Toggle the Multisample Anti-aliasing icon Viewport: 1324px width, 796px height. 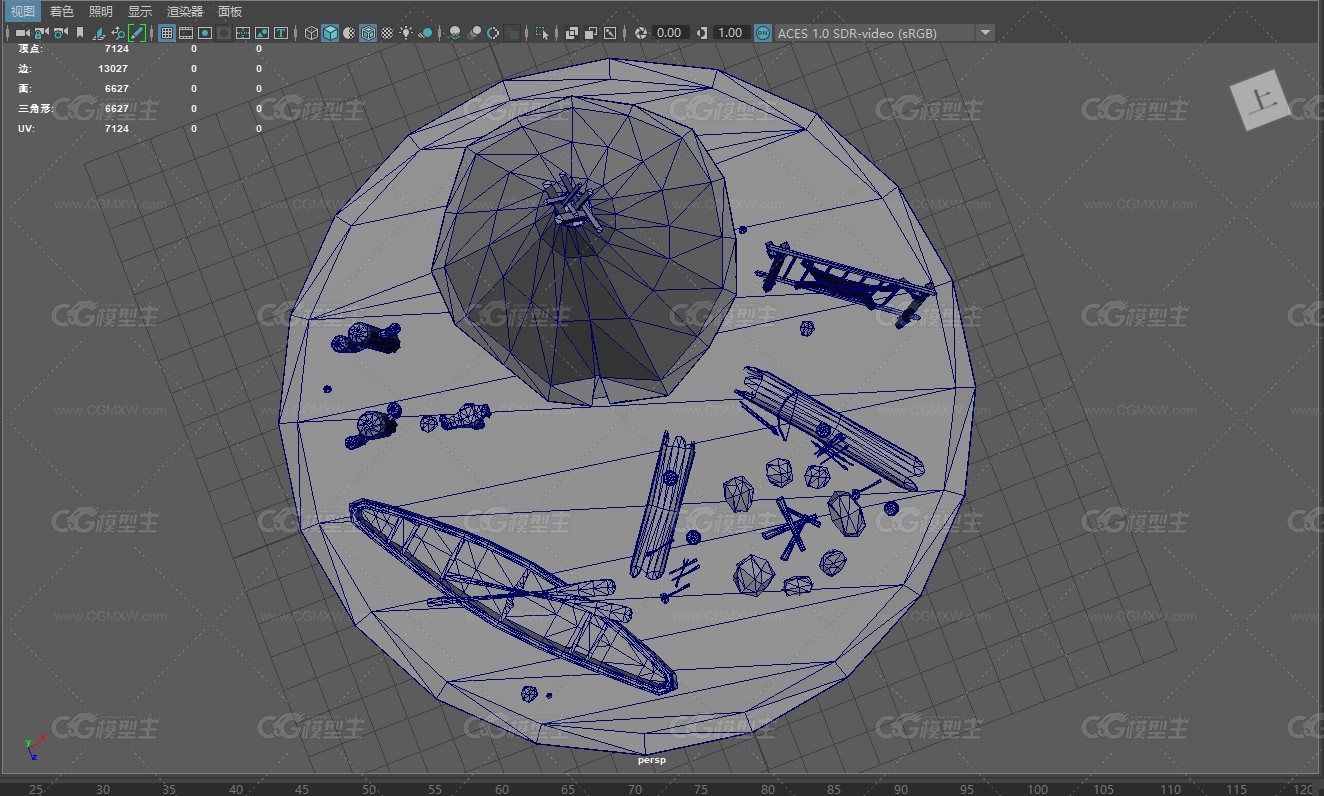click(x=493, y=33)
